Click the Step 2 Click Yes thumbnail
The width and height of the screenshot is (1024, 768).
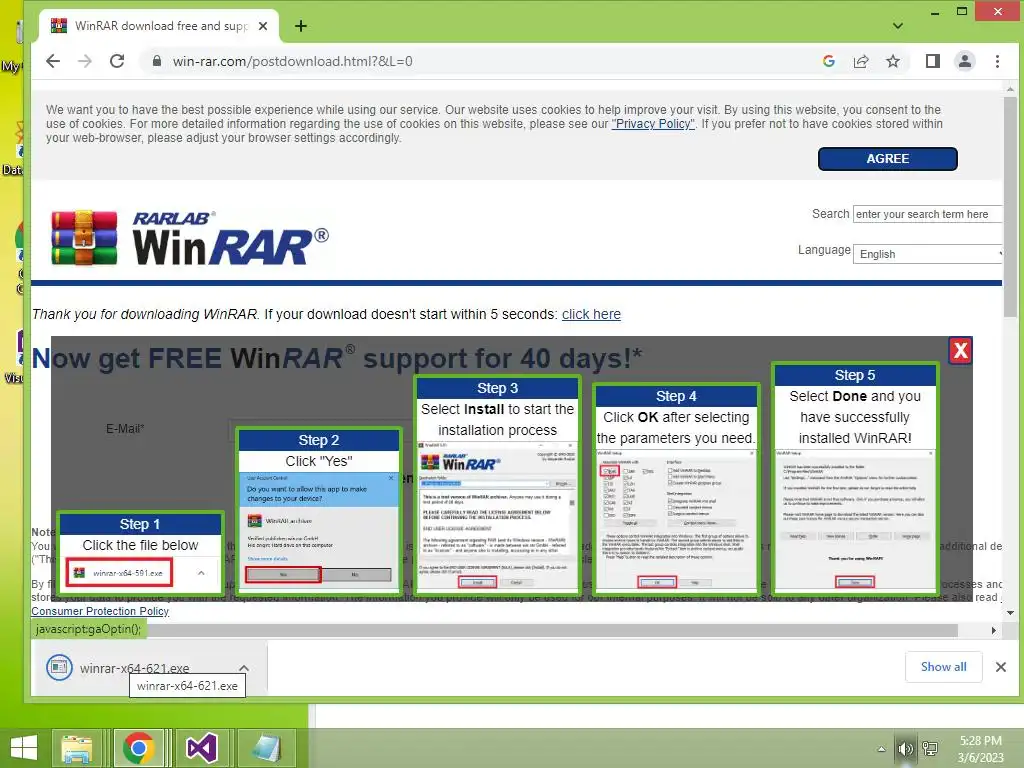point(319,511)
